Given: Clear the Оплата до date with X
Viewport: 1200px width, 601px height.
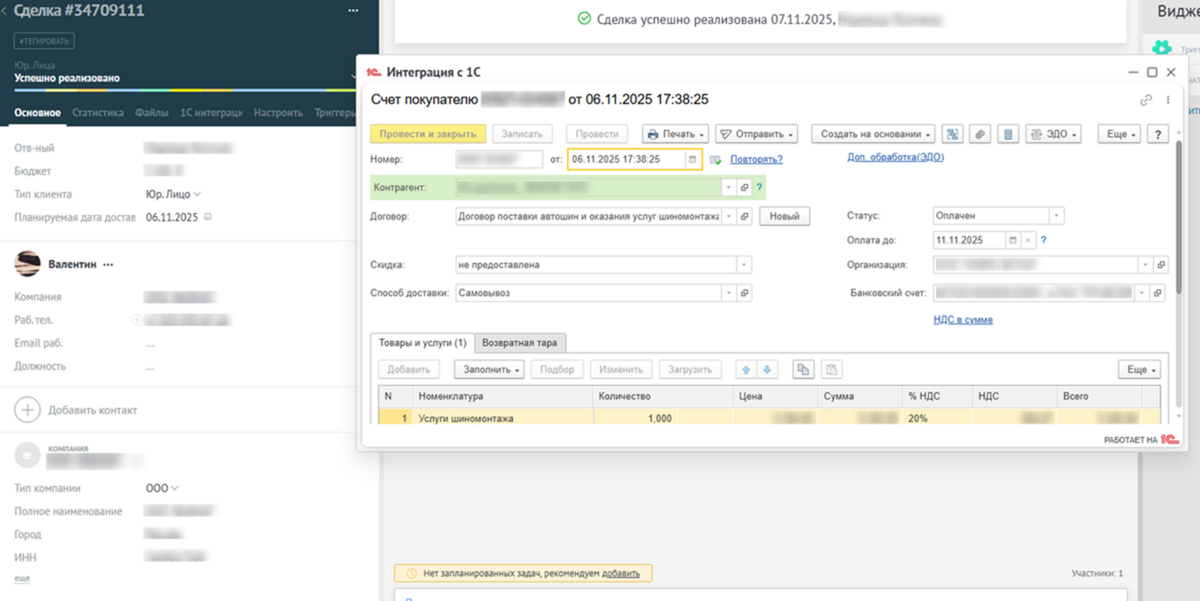Looking at the screenshot, I should [1027, 240].
